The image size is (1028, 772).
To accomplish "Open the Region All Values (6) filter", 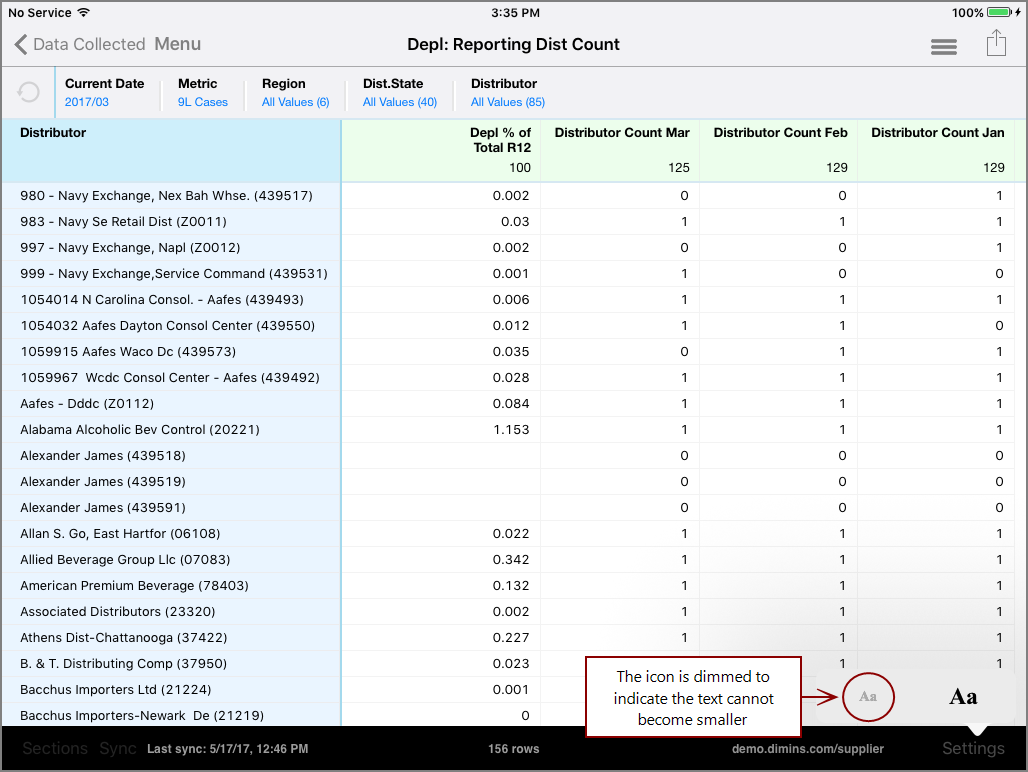I will 296,92.
